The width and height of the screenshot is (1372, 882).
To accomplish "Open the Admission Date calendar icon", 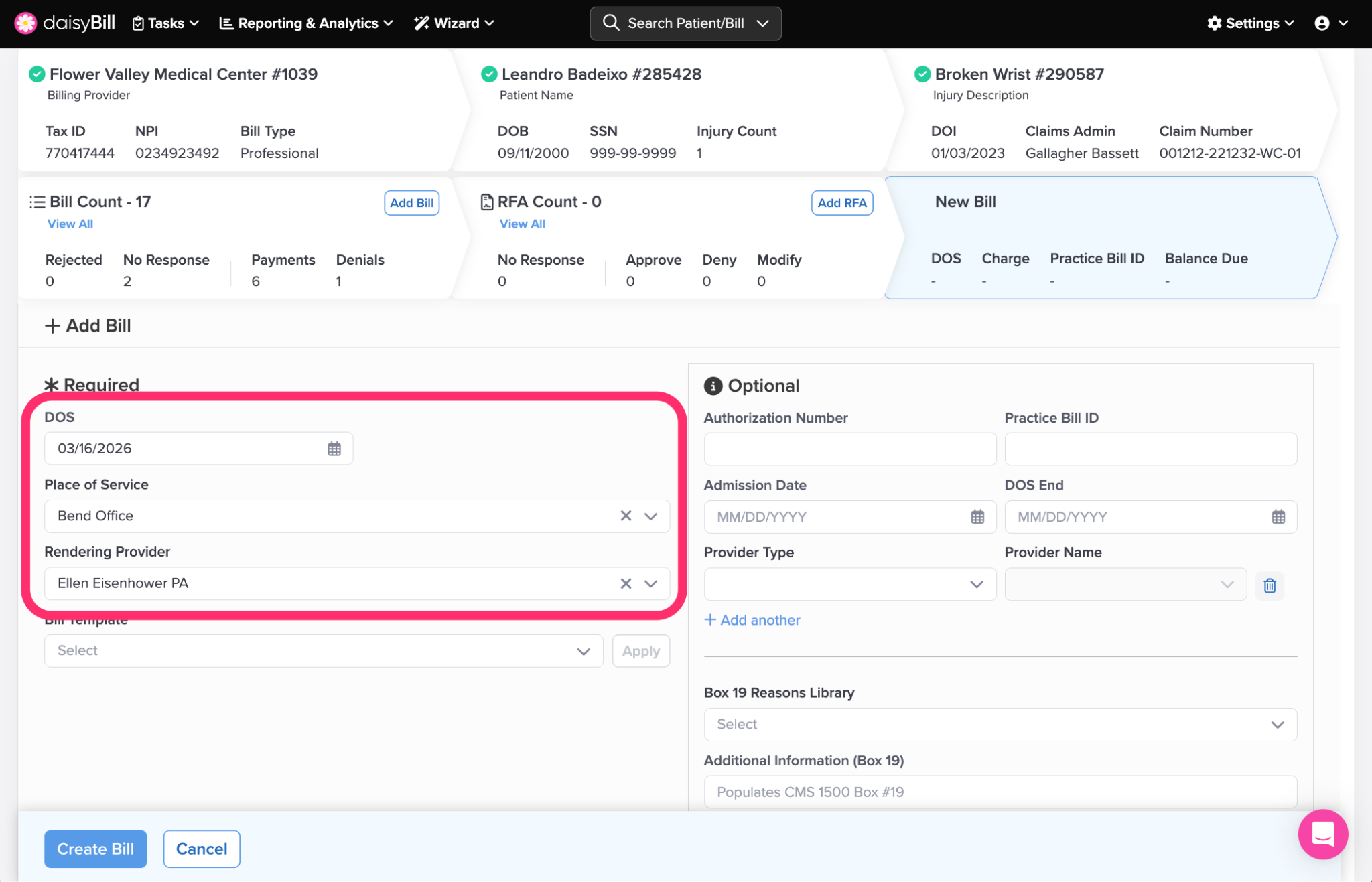I will (977, 517).
